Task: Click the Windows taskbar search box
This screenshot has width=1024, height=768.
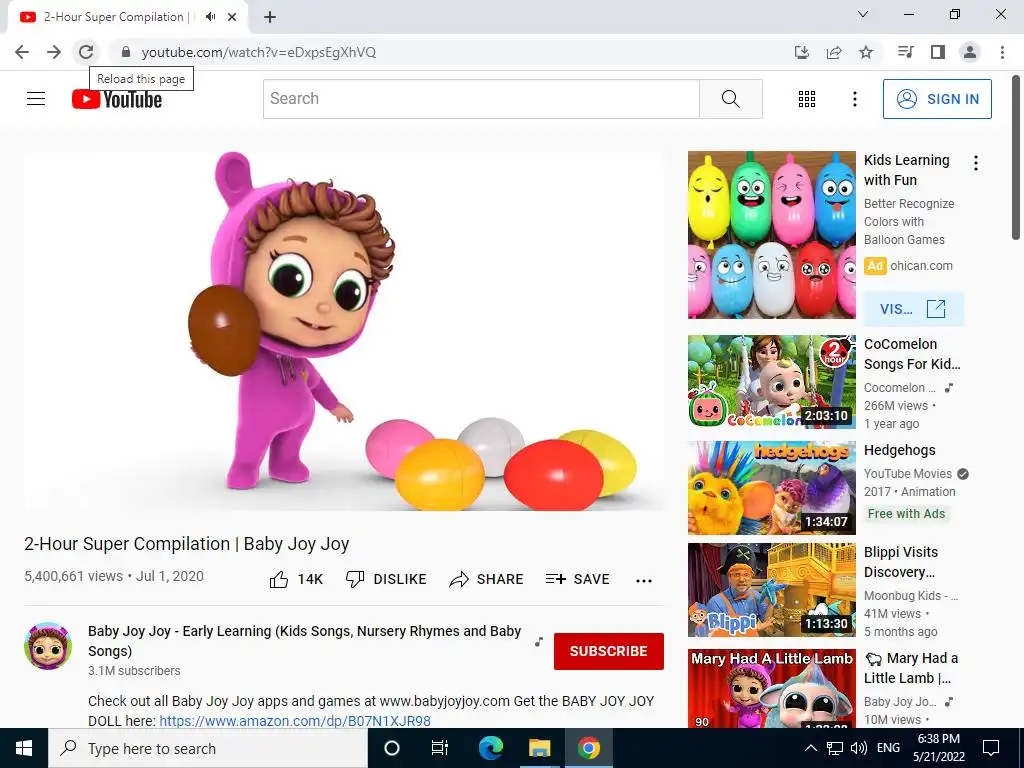Action: coord(208,748)
